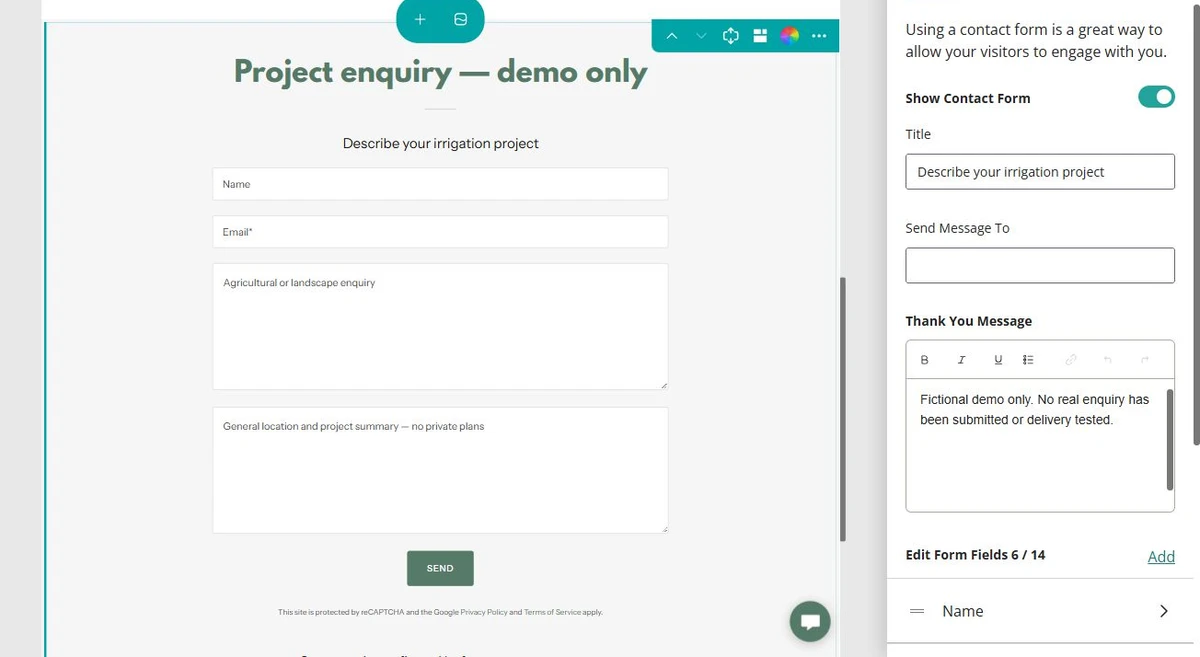Select the 'Project enquiry — demo only' heading
The height and width of the screenshot is (657, 1200).
click(x=440, y=72)
